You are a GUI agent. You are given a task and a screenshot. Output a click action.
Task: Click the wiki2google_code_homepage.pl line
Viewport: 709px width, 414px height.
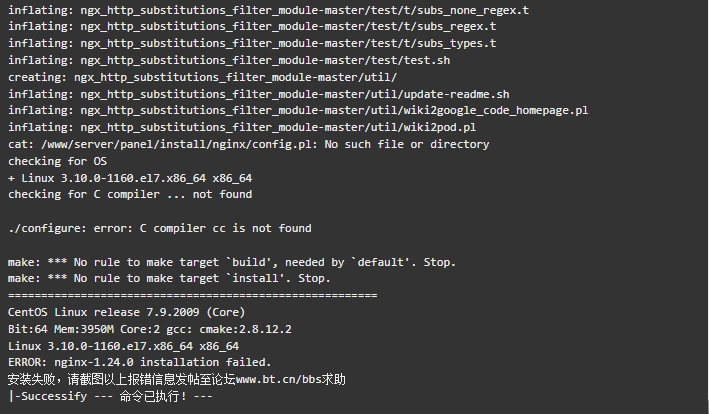pos(298,111)
